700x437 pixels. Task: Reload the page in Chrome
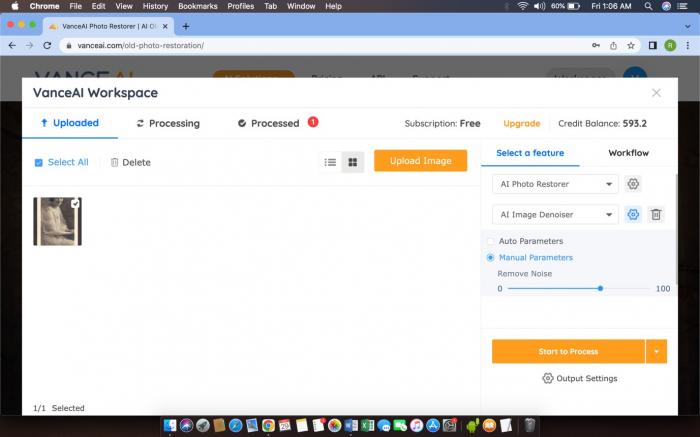(x=47, y=46)
